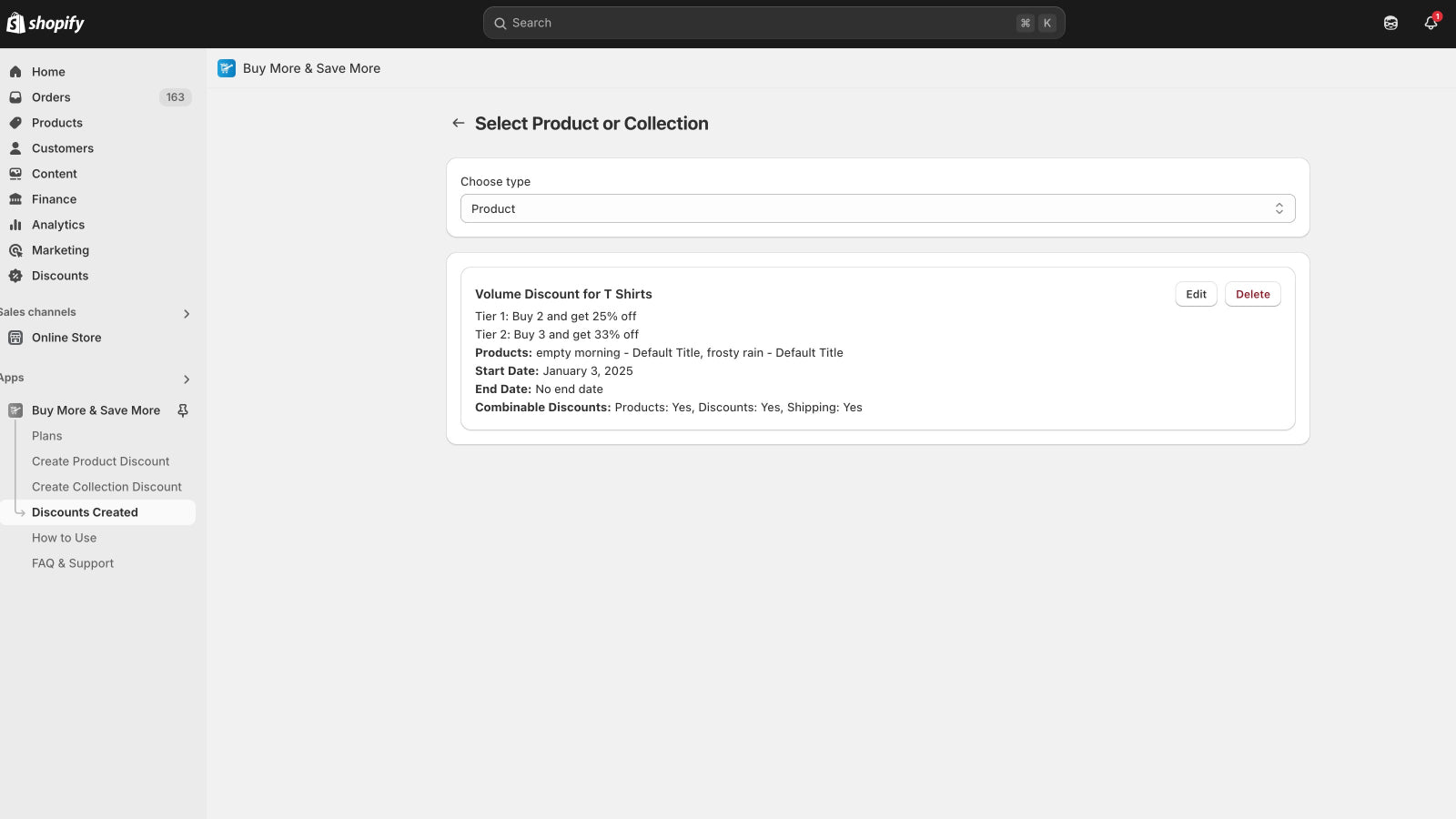Unpin Buy More & Save More app with the pin icon
This screenshot has width=1456, height=819.
(x=183, y=410)
